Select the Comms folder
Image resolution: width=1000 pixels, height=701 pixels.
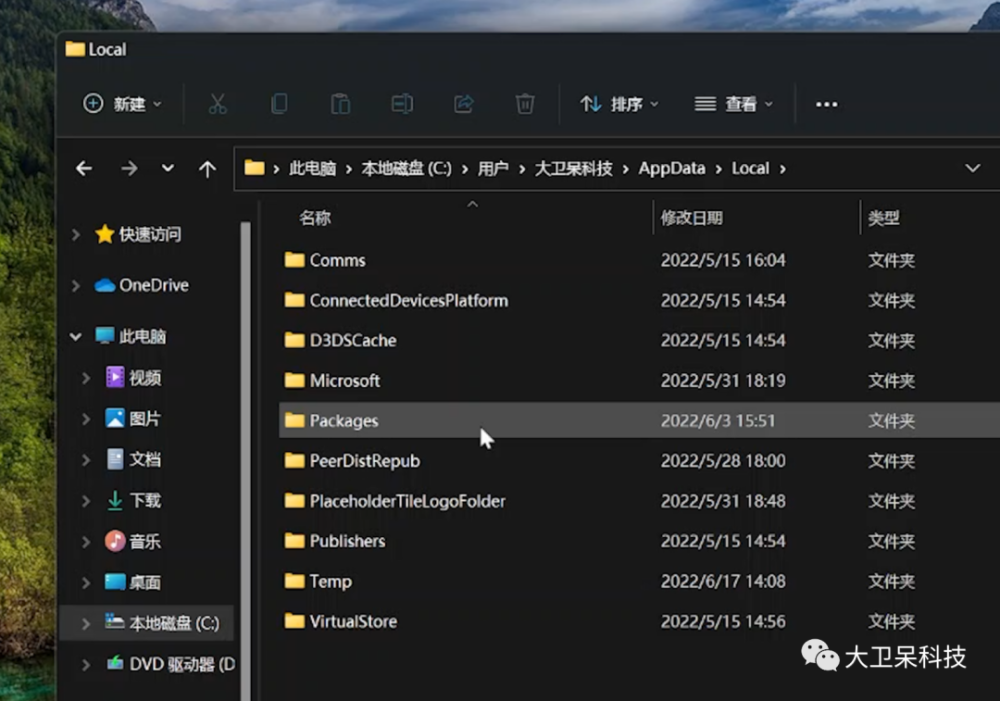point(639,260)
